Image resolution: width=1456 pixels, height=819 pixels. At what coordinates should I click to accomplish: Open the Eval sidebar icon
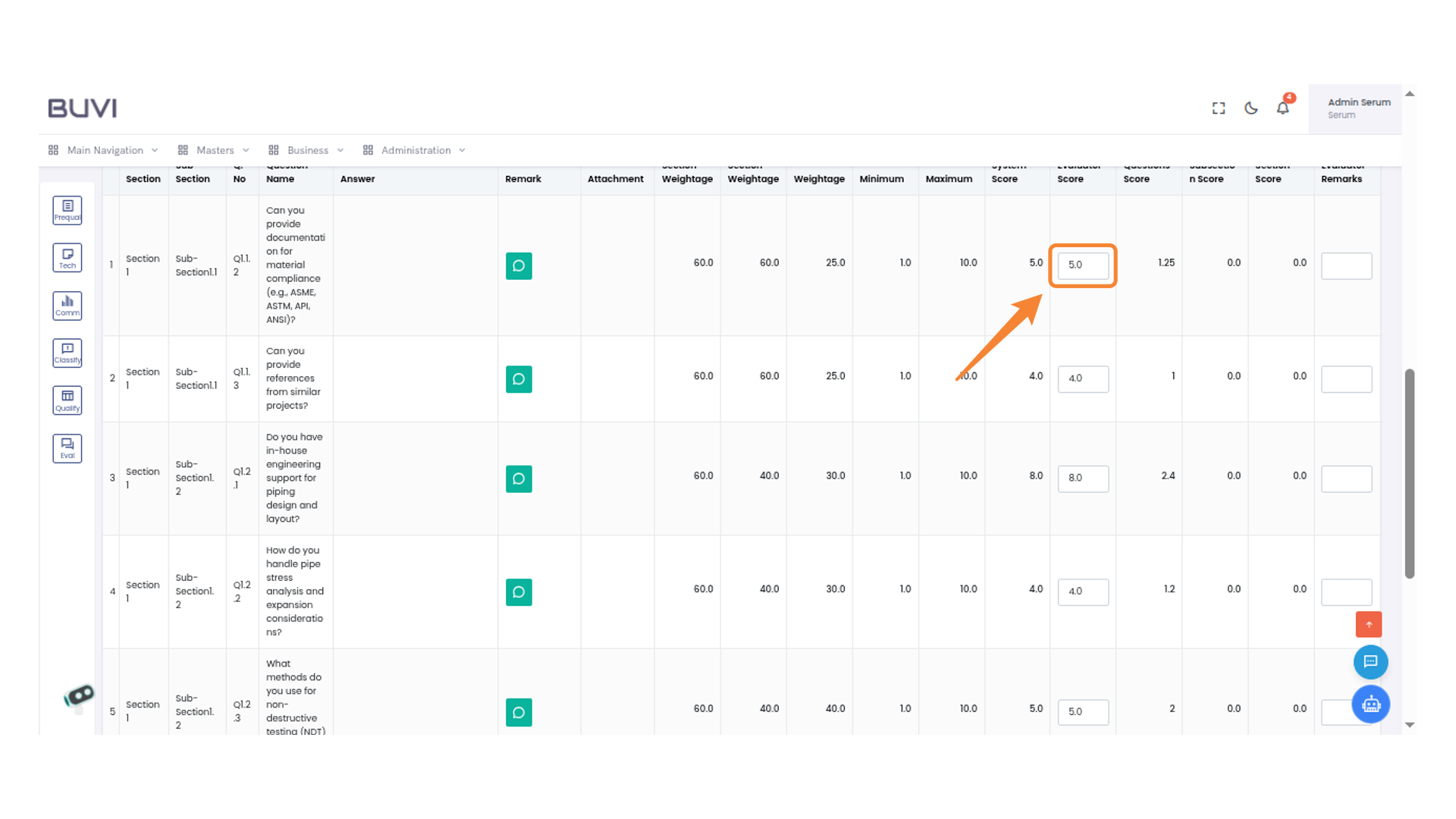67,448
